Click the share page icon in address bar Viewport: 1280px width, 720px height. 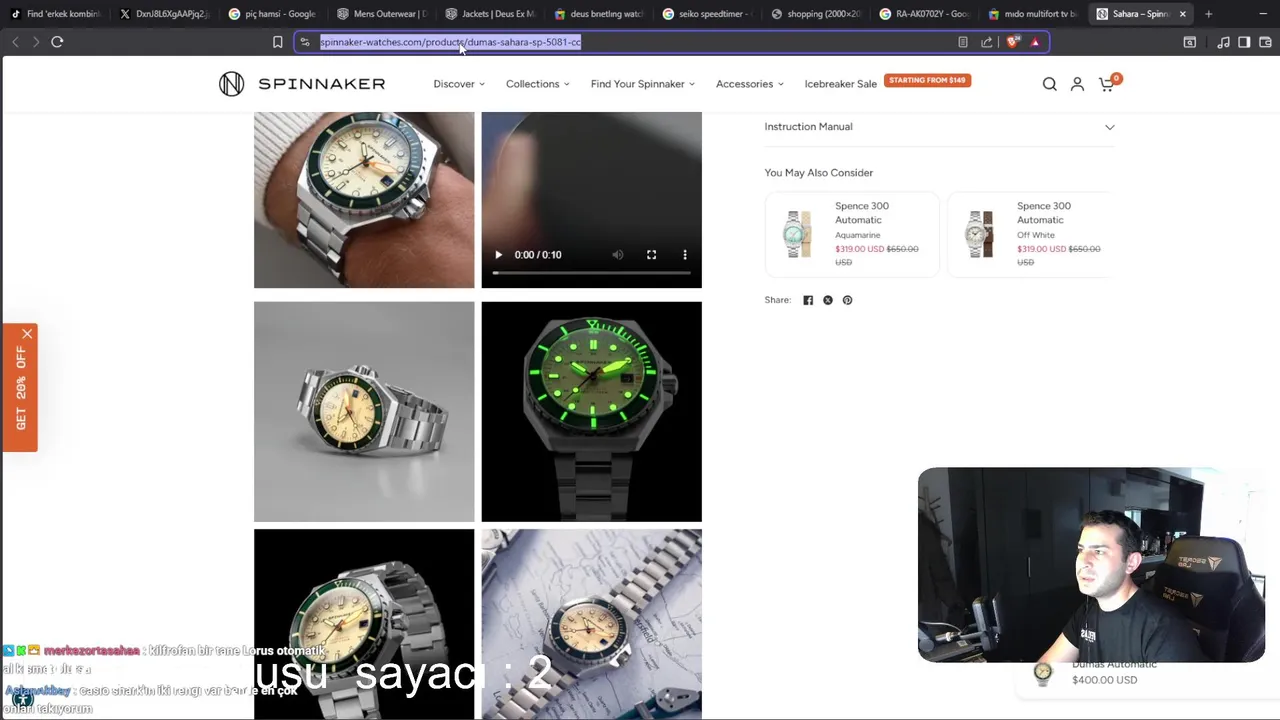(x=987, y=42)
